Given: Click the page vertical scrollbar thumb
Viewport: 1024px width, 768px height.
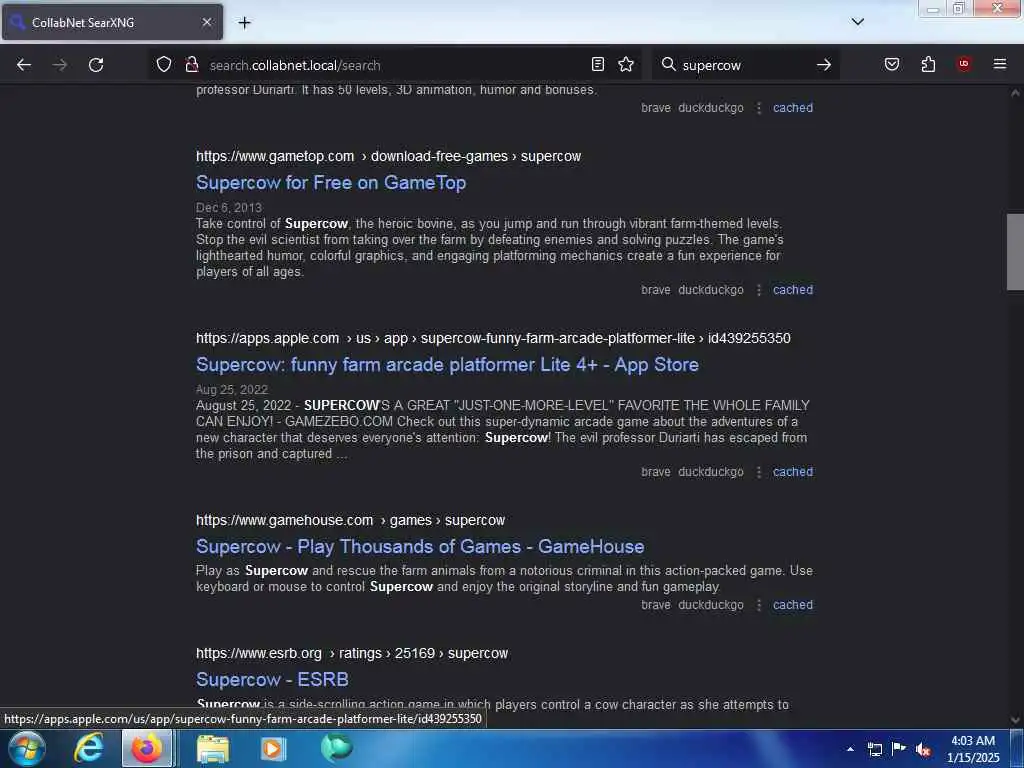Looking at the screenshot, I should click(1015, 251).
